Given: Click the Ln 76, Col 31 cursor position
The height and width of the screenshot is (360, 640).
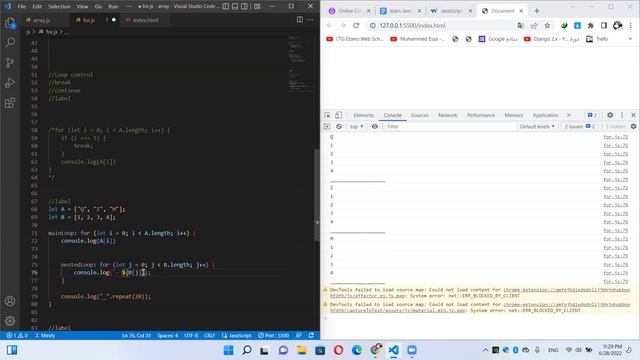Looking at the screenshot, I should [136, 336].
